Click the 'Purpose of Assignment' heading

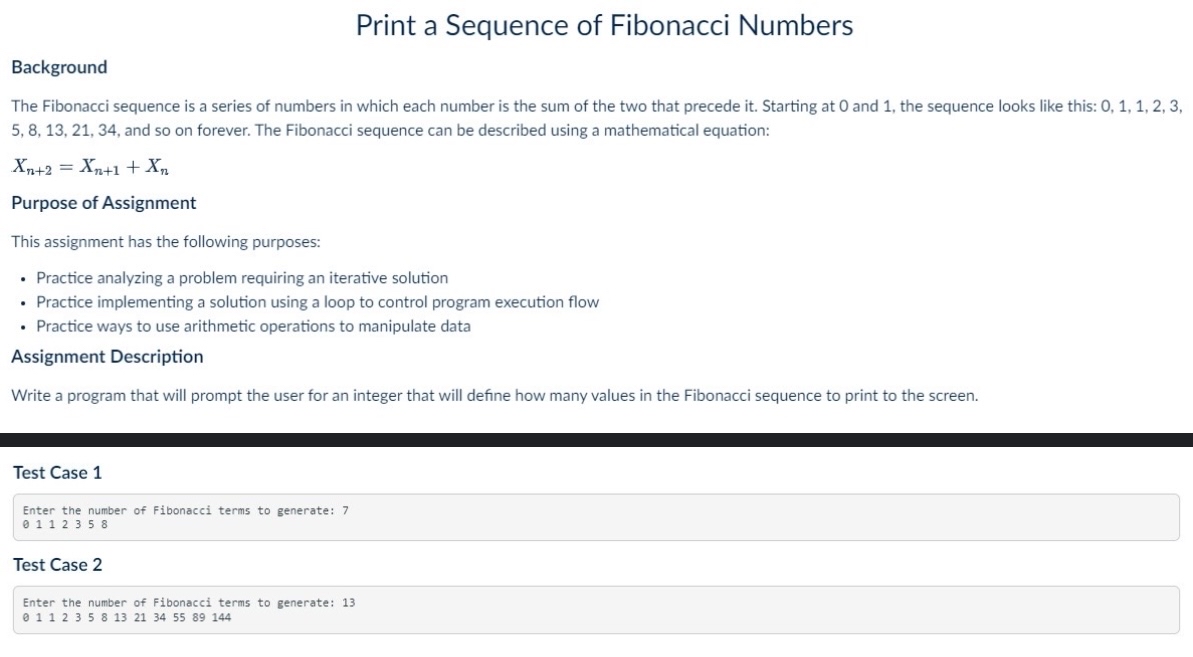tap(103, 203)
